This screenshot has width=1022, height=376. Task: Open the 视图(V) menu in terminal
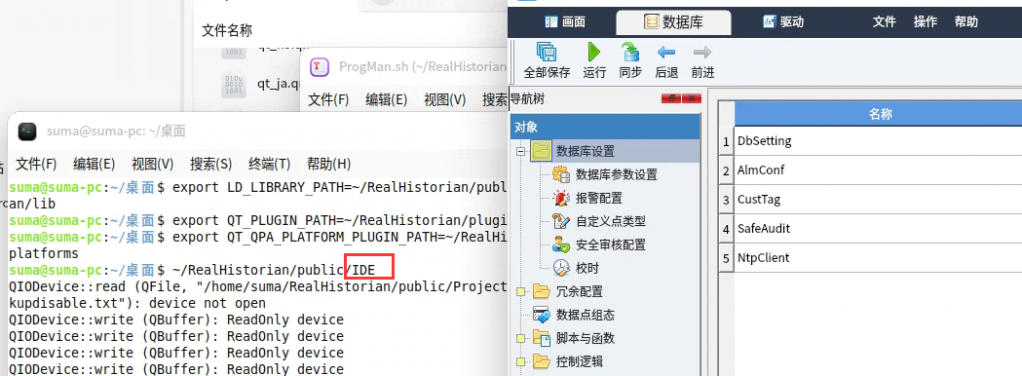coord(153,164)
